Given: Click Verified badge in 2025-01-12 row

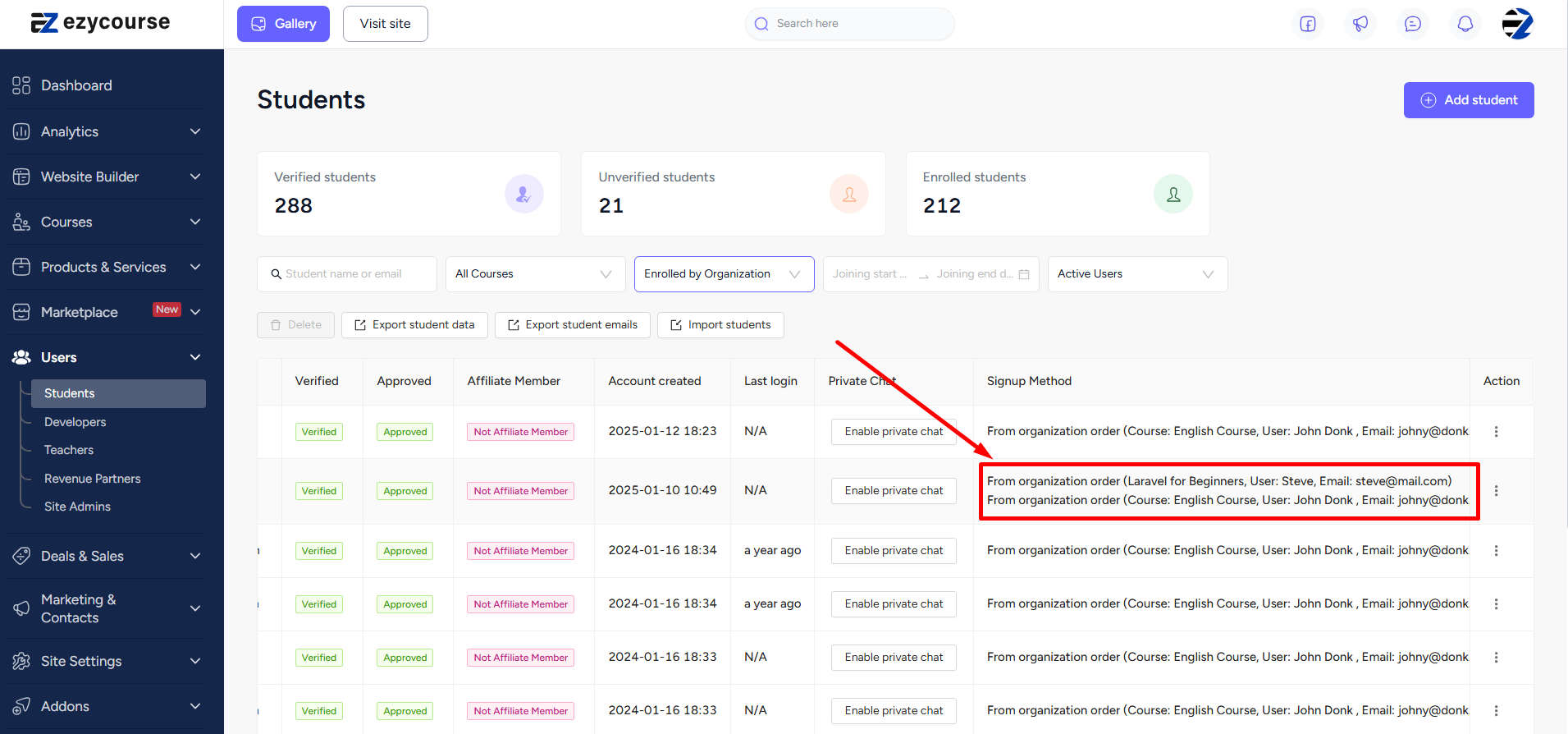Looking at the screenshot, I should 319,432.
